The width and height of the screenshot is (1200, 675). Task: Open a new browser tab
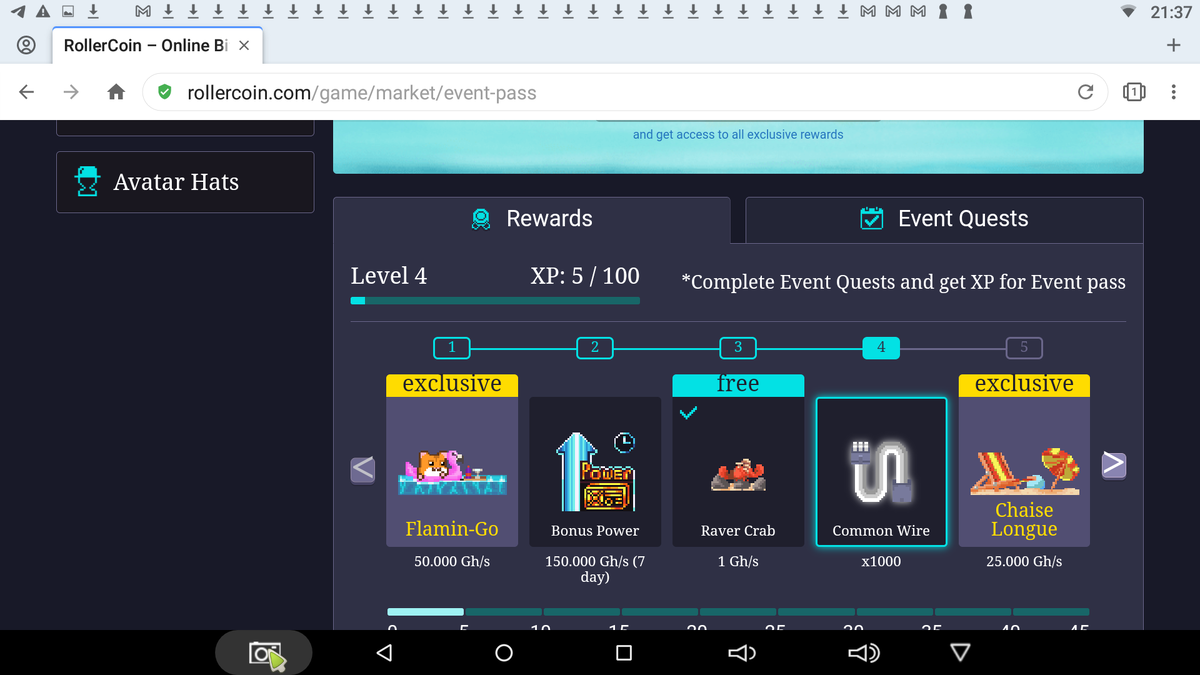[1174, 46]
